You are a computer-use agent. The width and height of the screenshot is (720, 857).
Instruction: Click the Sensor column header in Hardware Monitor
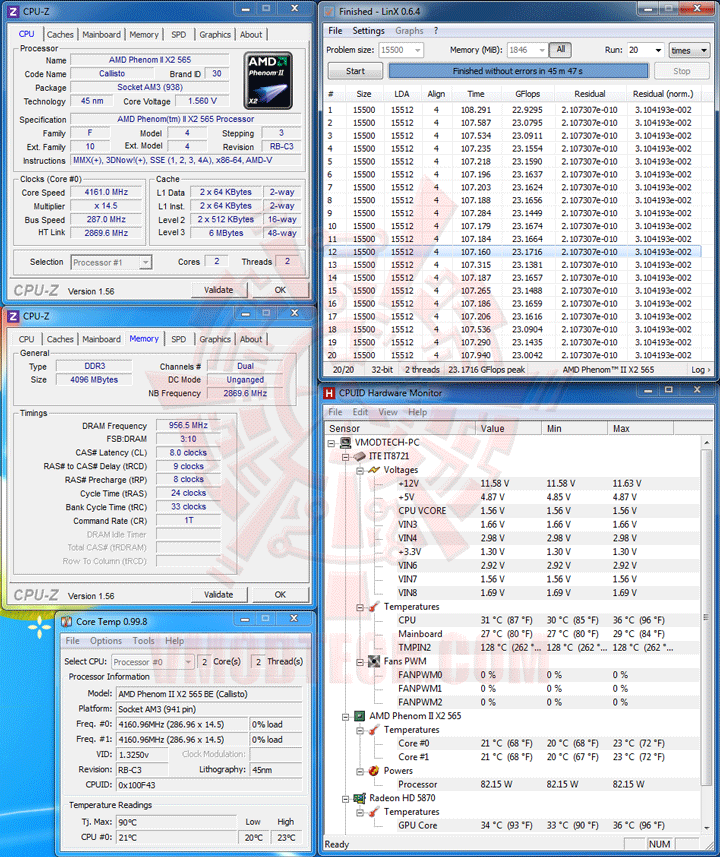400,428
